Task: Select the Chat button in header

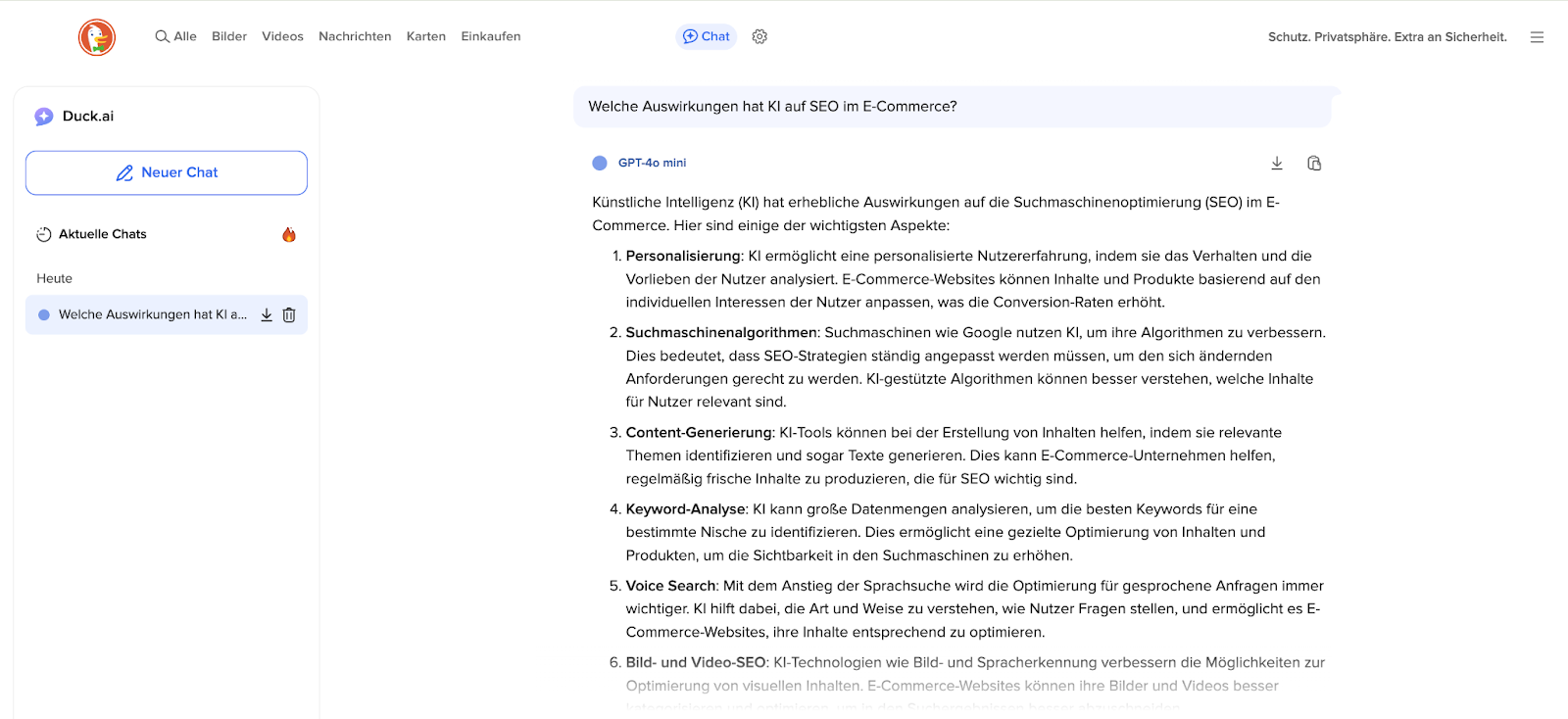Action: pyautogui.click(x=706, y=36)
